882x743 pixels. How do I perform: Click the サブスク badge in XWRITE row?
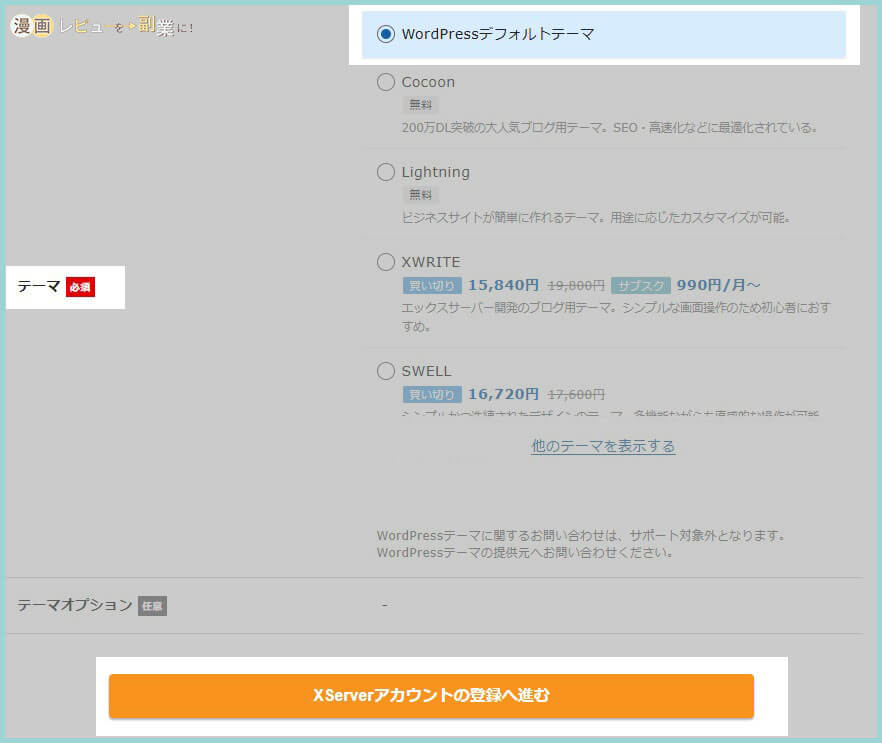(x=640, y=285)
